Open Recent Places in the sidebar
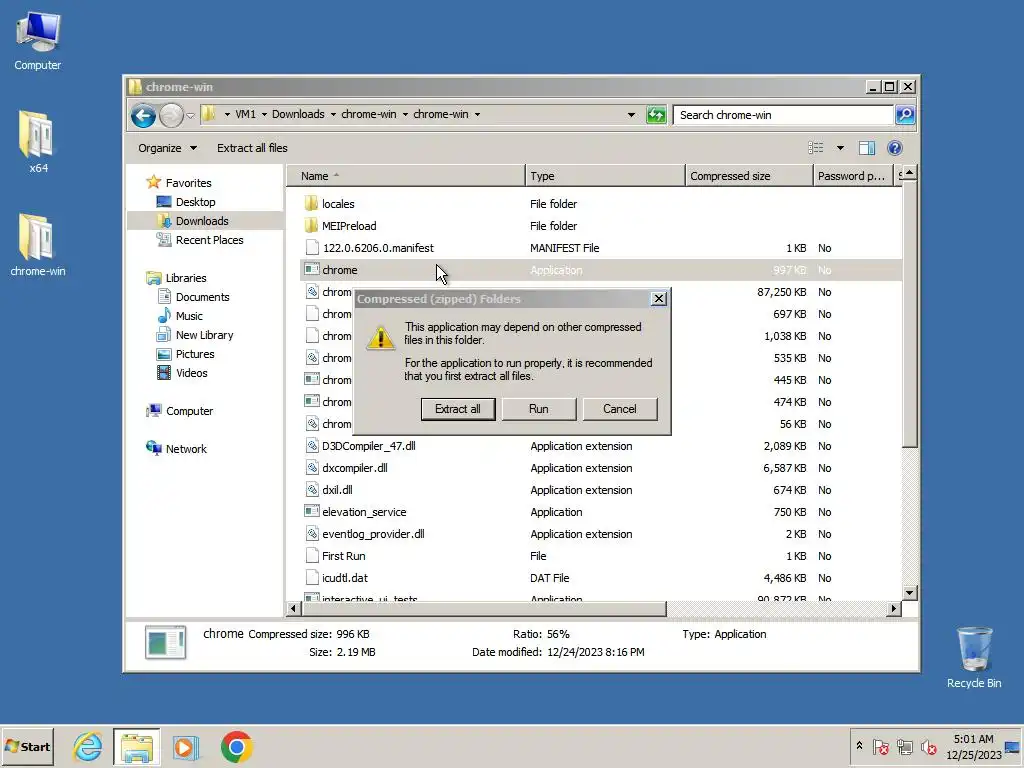The height and width of the screenshot is (768, 1024). click(209, 240)
